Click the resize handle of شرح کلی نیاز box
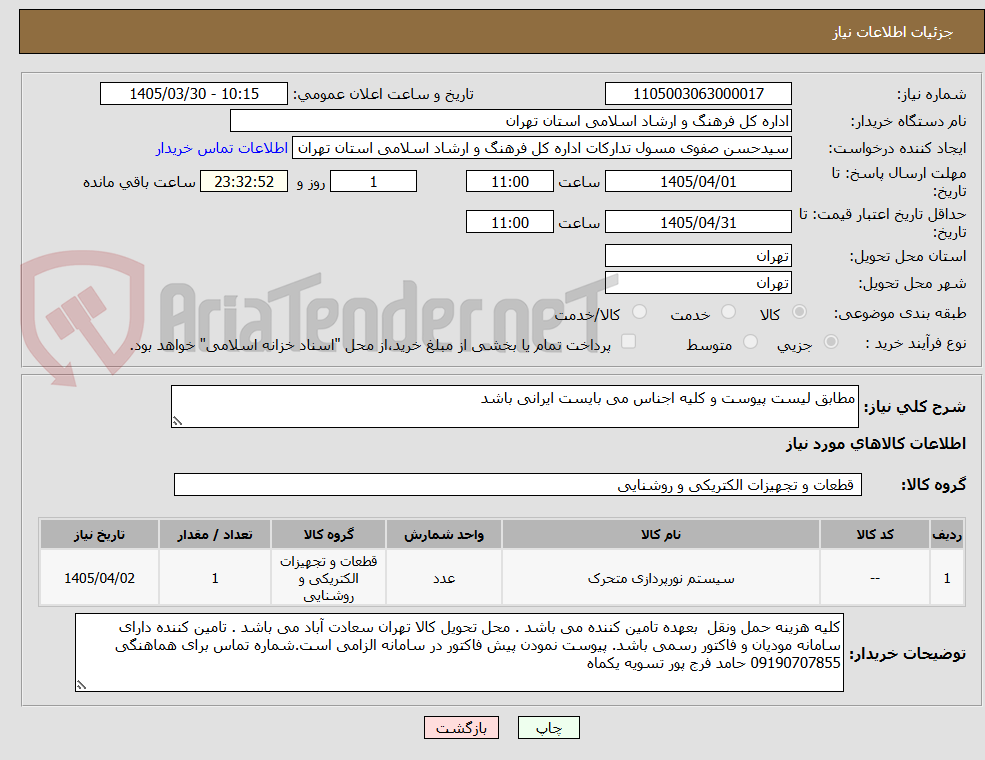 [177, 421]
